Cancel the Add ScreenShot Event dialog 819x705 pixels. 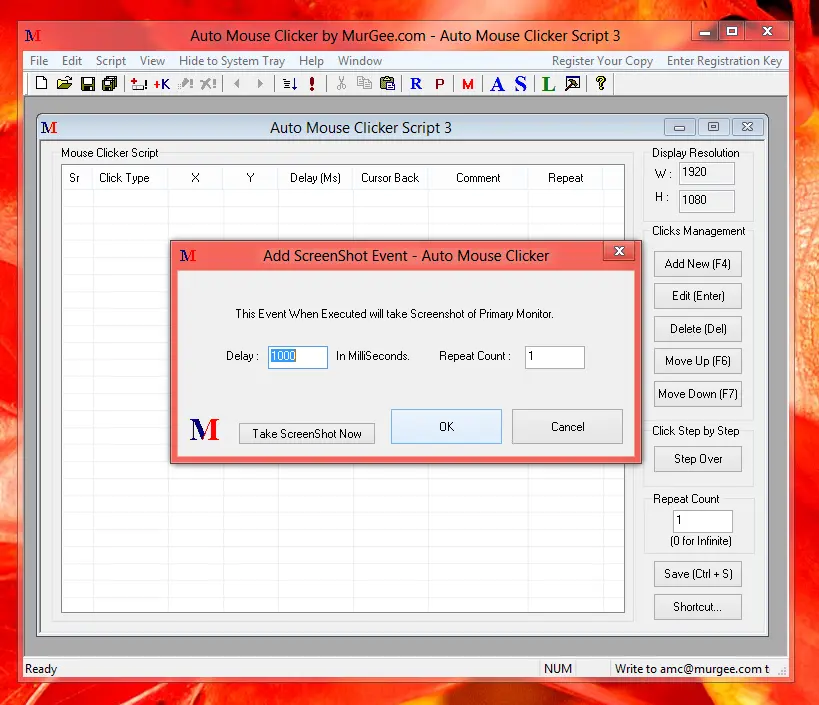pyautogui.click(x=567, y=427)
